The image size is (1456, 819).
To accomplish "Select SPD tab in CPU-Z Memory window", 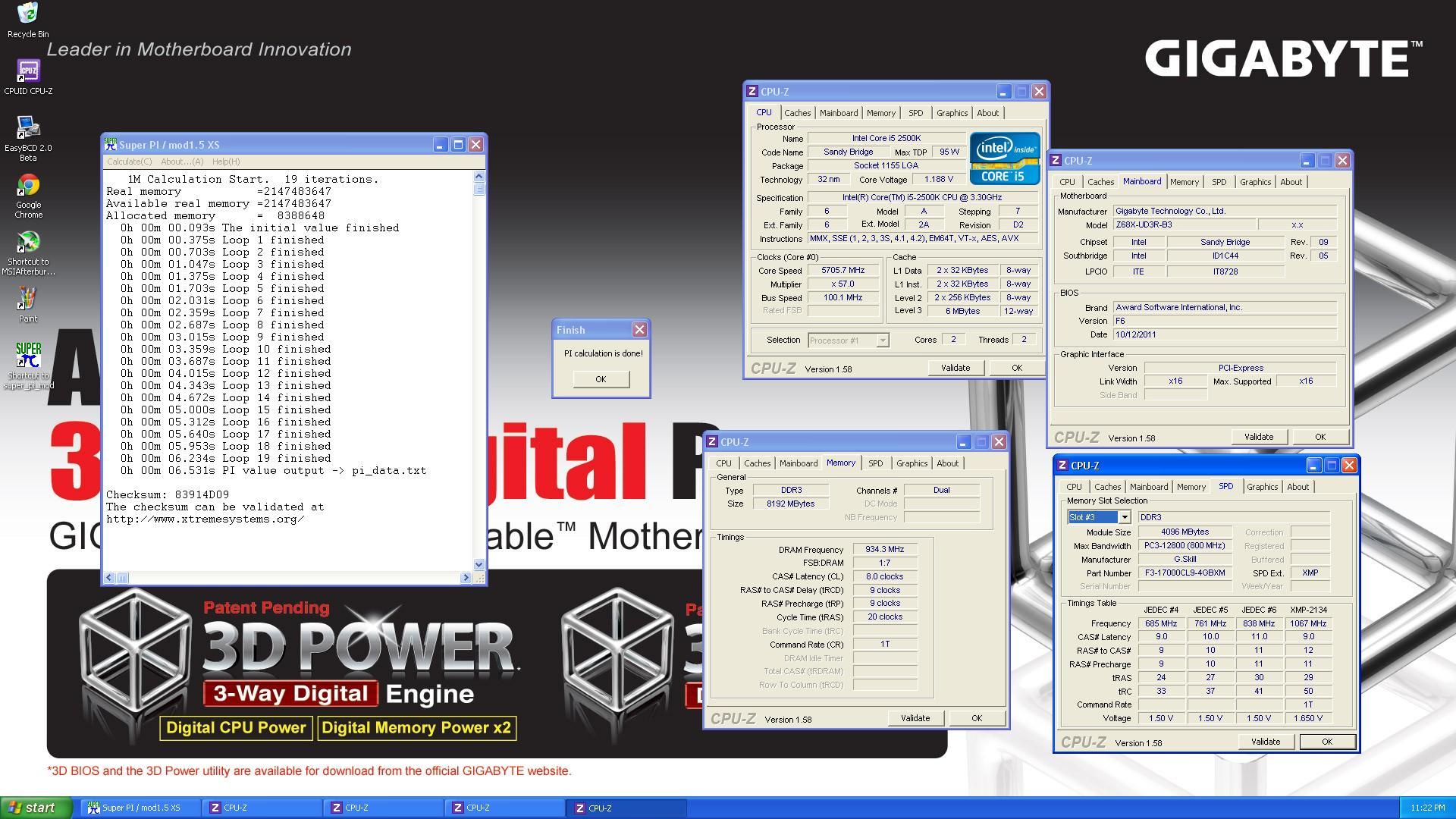I will [875, 463].
